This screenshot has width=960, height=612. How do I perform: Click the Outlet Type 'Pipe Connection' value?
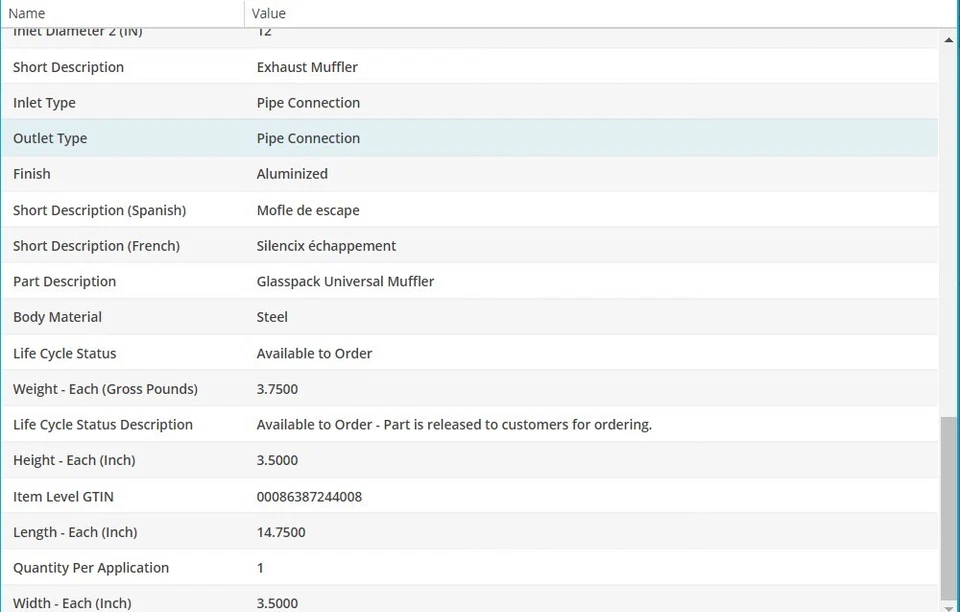point(308,138)
